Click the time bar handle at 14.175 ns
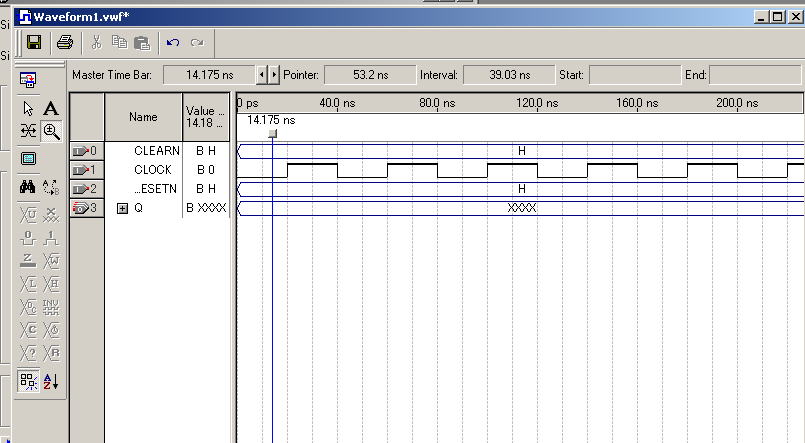 tap(273, 134)
